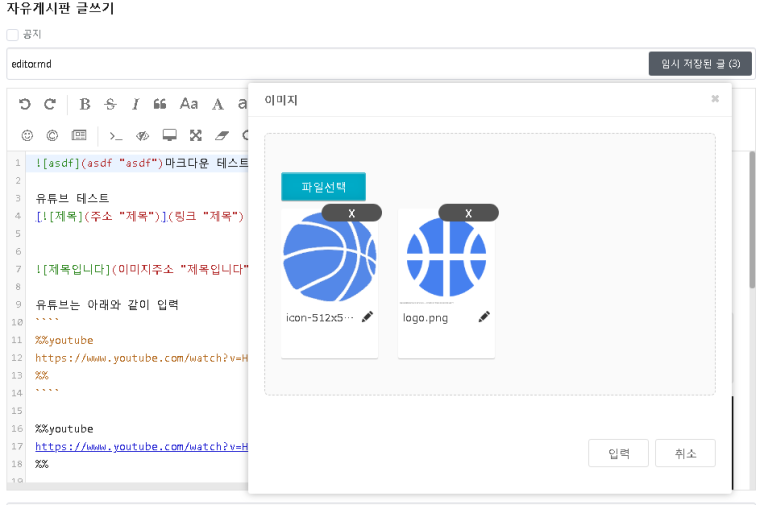
Task: Click the youtube URL on line 12
Action: pos(142,358)
